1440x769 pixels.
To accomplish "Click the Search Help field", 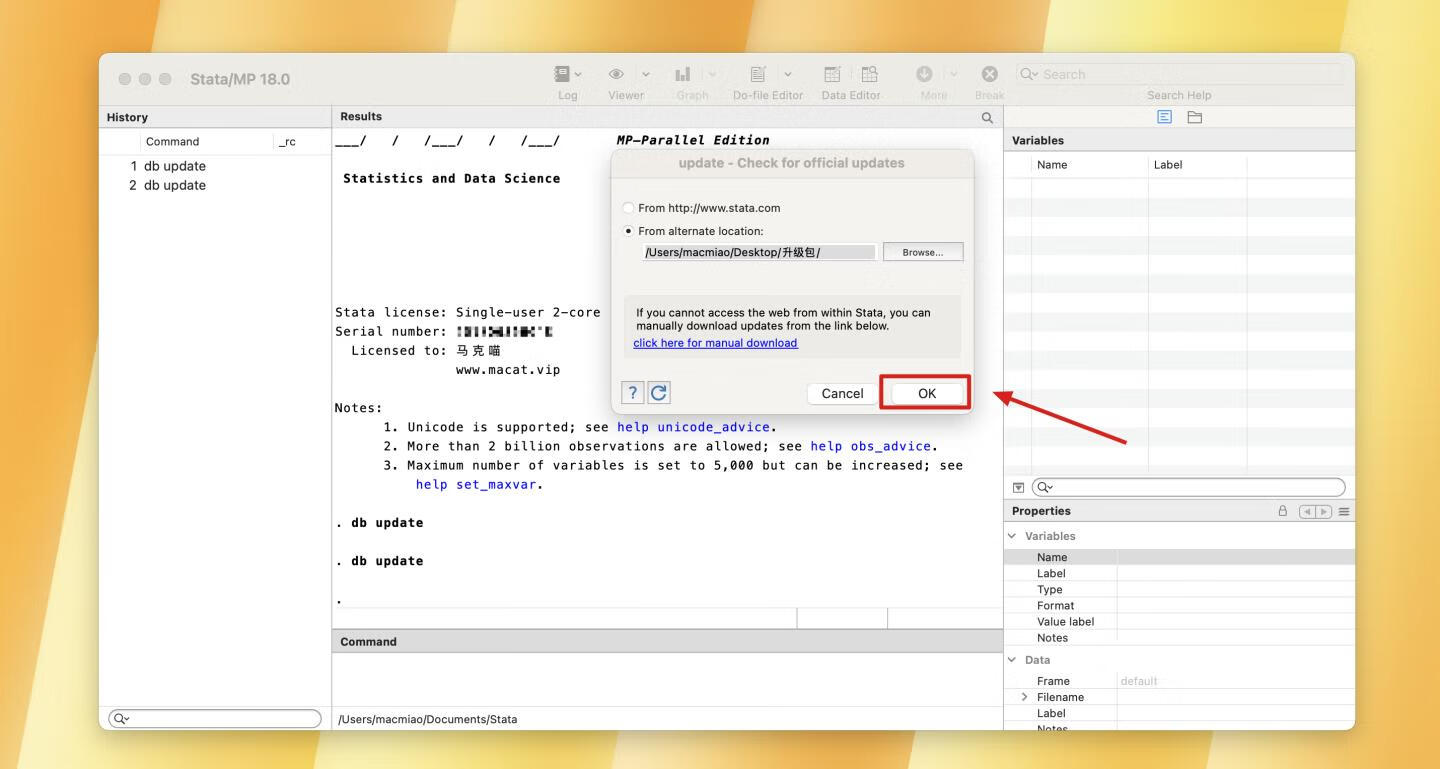I will tap(1179, 74).
